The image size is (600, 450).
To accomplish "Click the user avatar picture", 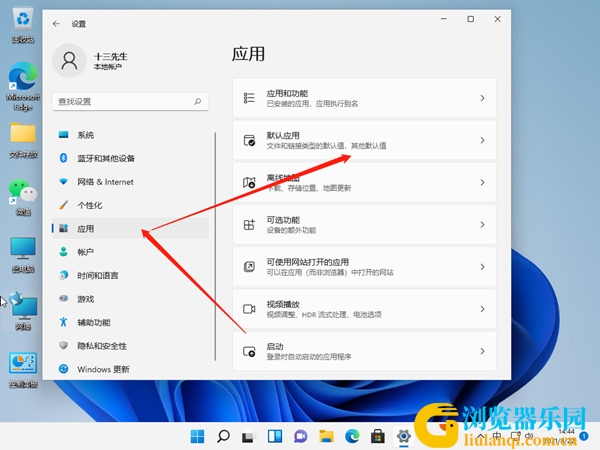I will click(69, 60).
